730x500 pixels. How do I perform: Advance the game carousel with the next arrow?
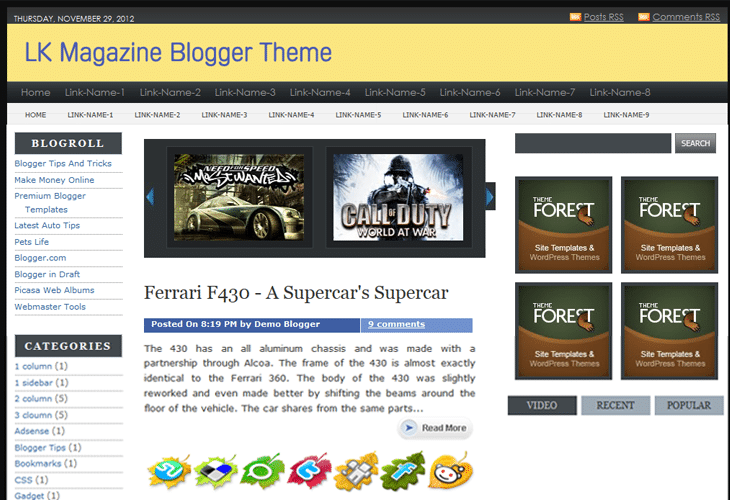490,197
